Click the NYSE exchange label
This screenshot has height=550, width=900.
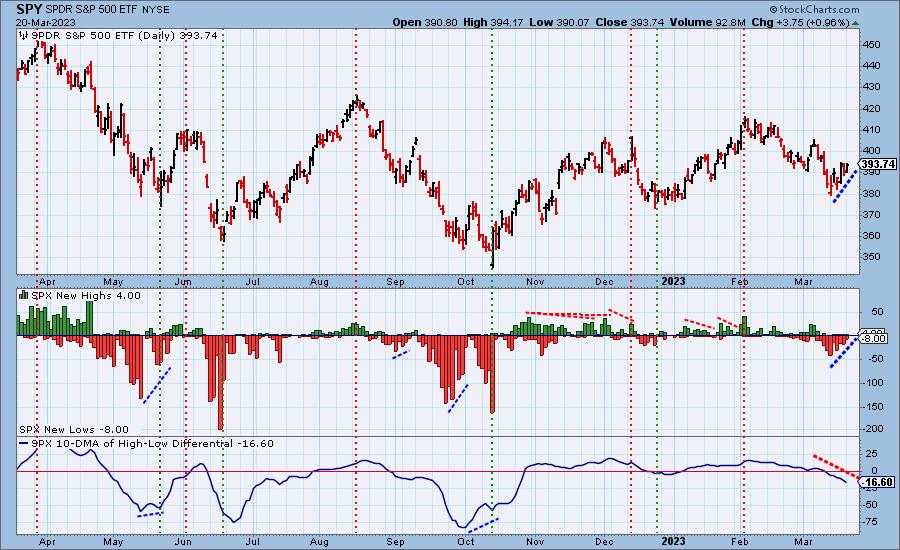point(155,10)
